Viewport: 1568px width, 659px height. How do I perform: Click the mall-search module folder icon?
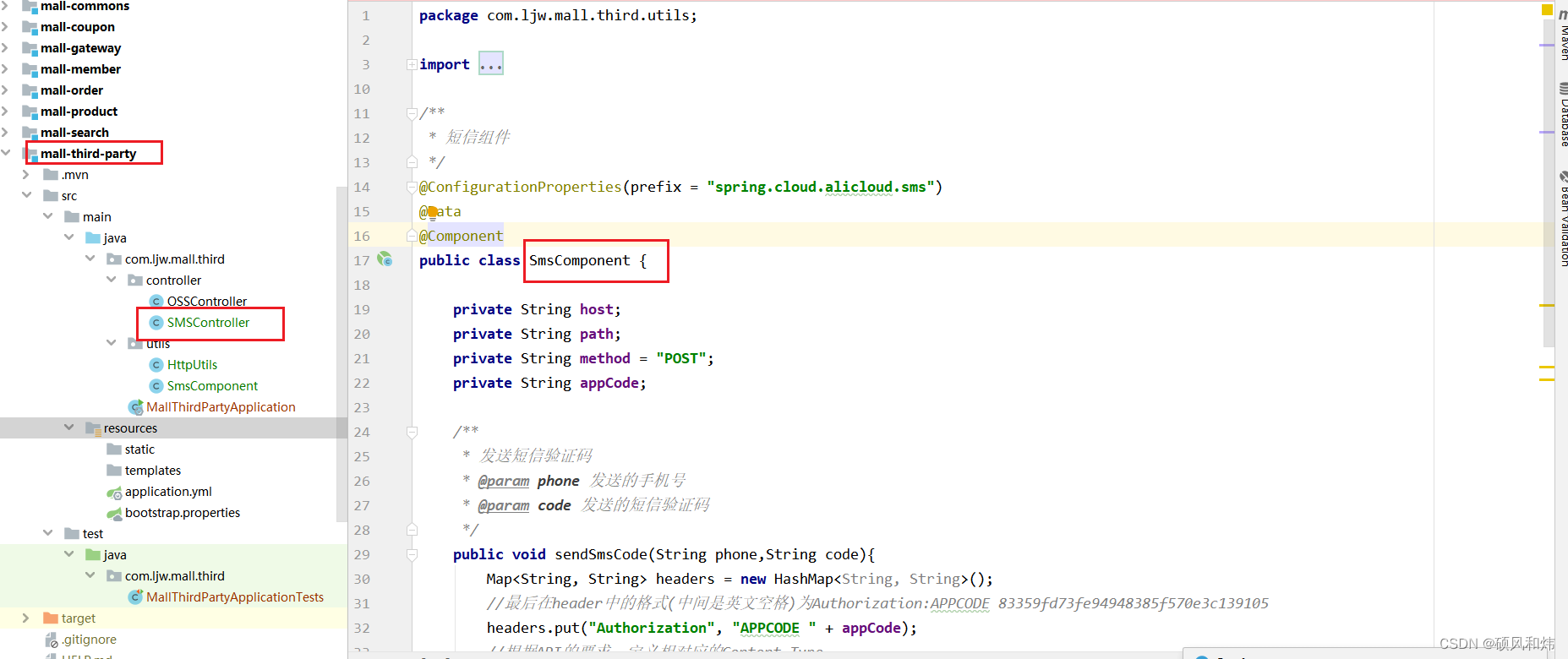[30, 133]
